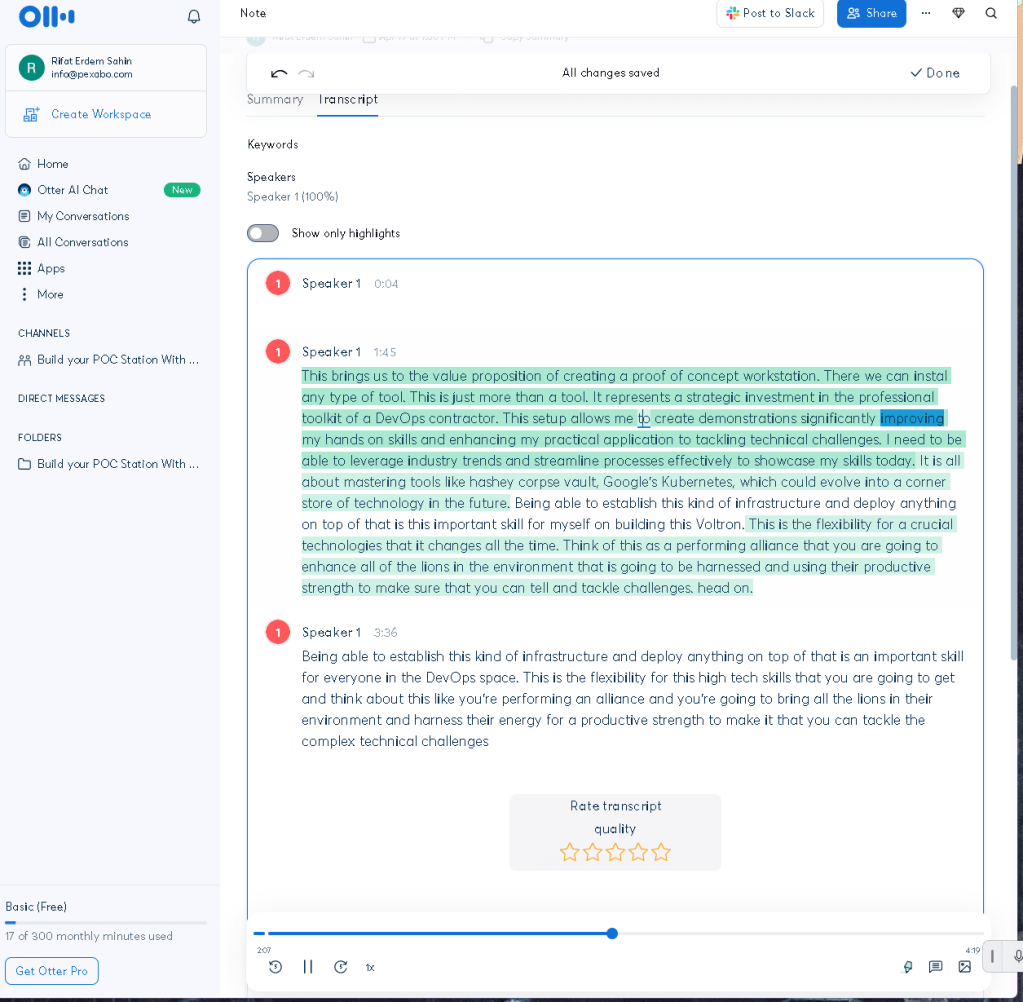Click Speaker 1 avatar at 0:04

[x=278, y=283]
